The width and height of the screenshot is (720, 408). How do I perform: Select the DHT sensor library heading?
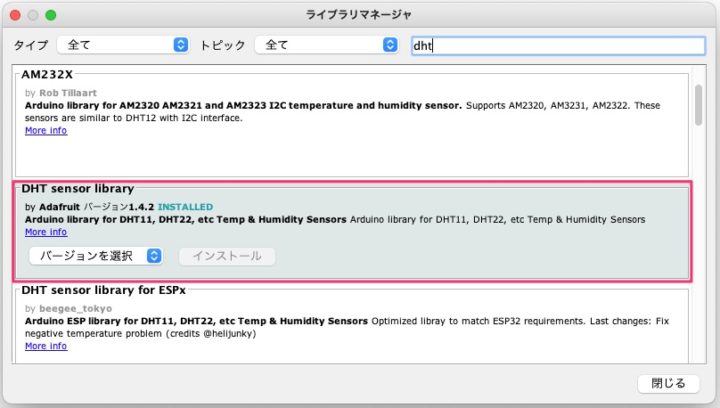(x=77, y=188)
